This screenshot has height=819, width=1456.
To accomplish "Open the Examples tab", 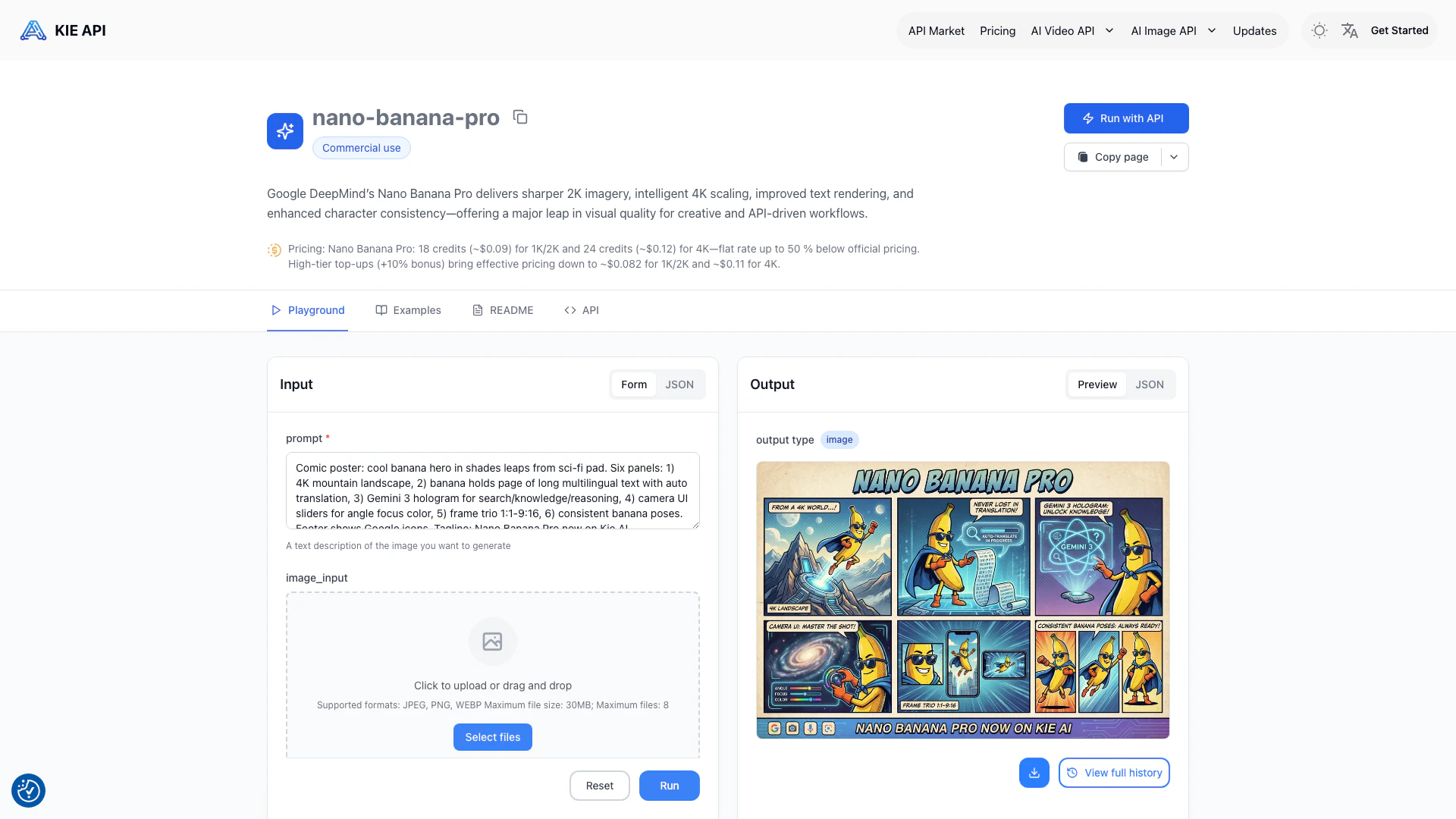I will click(408, 310).
